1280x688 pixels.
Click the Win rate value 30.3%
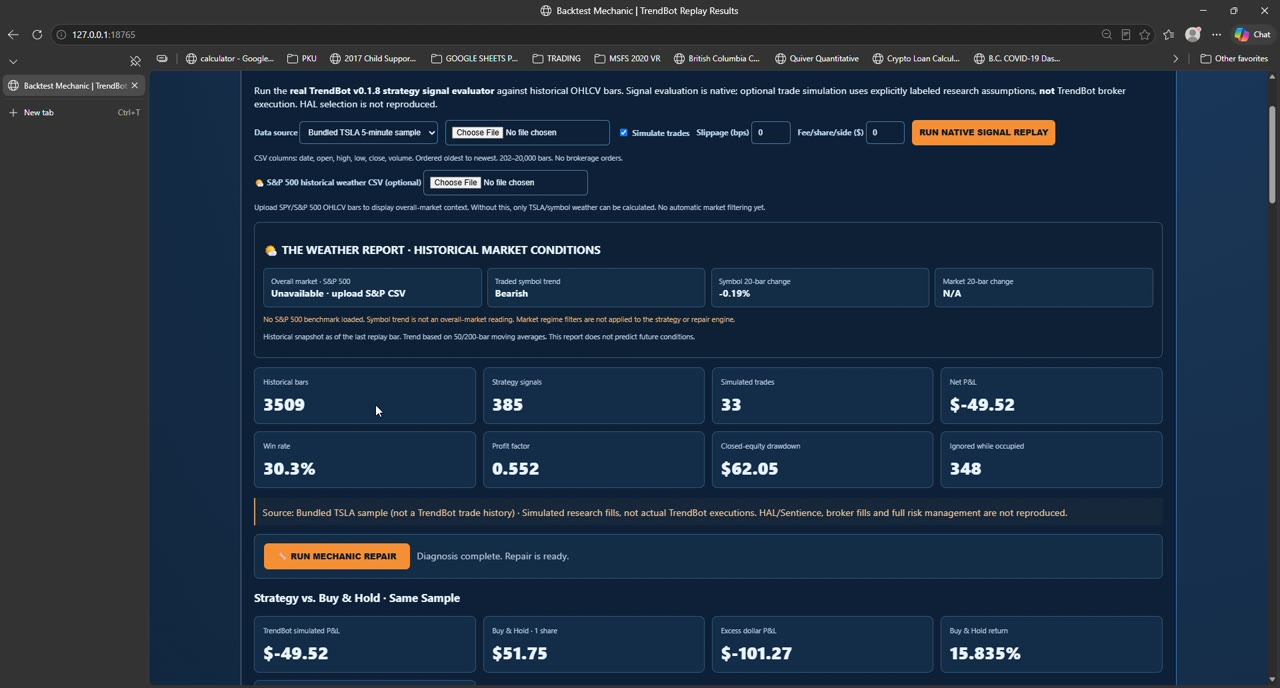(x=289, y=468)
